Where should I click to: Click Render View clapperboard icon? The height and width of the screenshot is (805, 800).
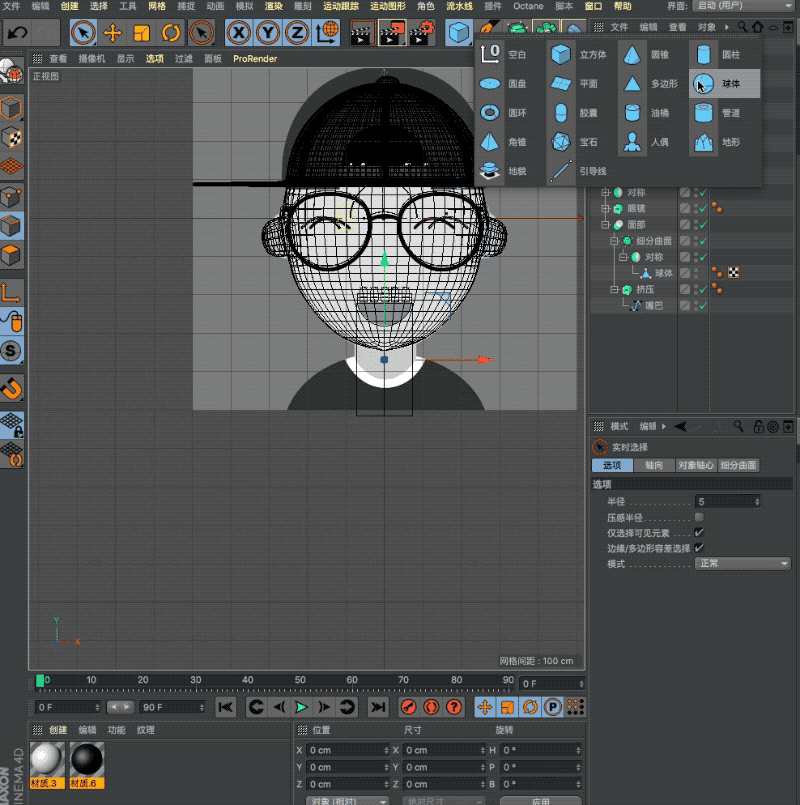363,33
